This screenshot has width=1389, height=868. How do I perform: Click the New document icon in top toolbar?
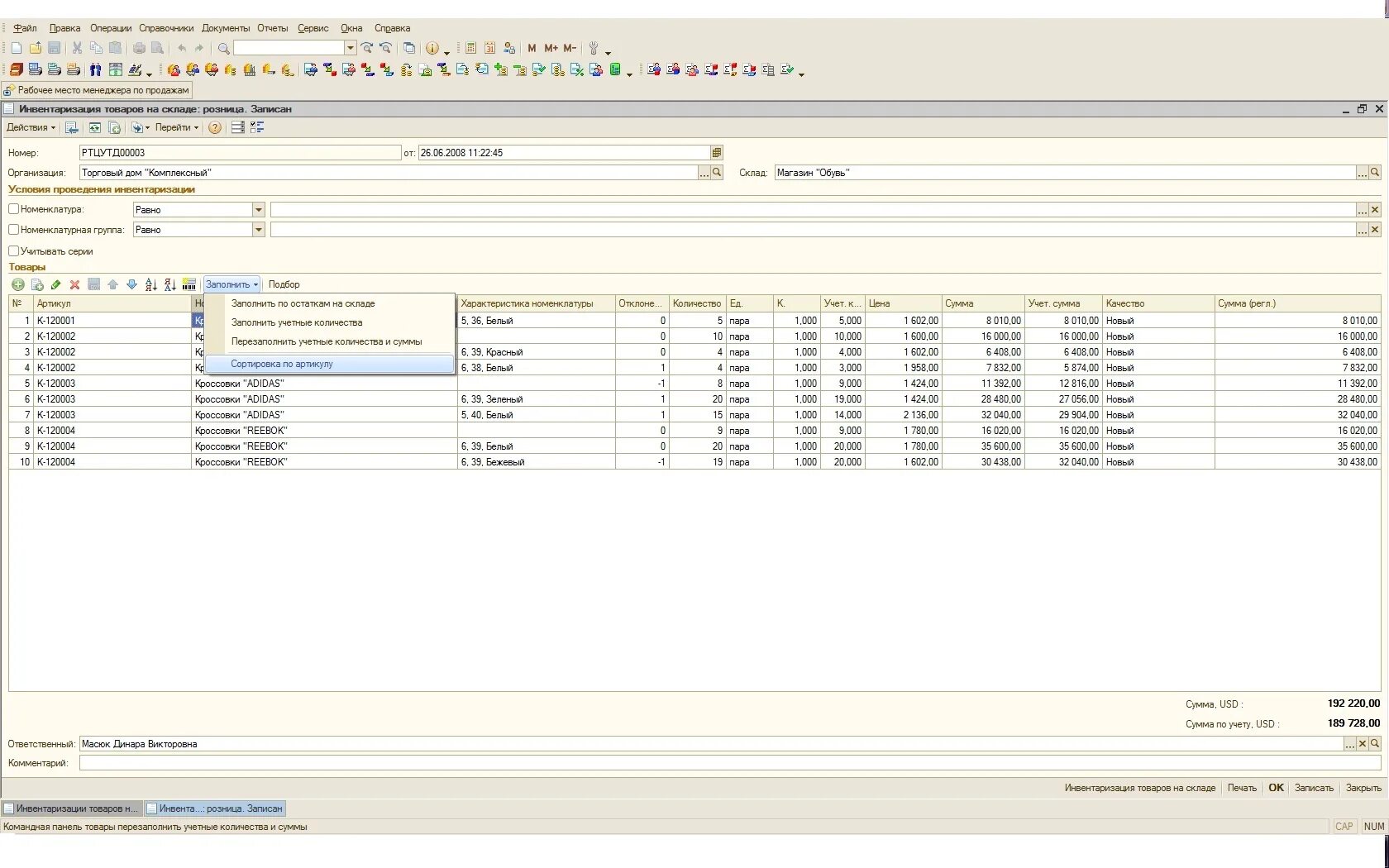(x=16, y=49)
